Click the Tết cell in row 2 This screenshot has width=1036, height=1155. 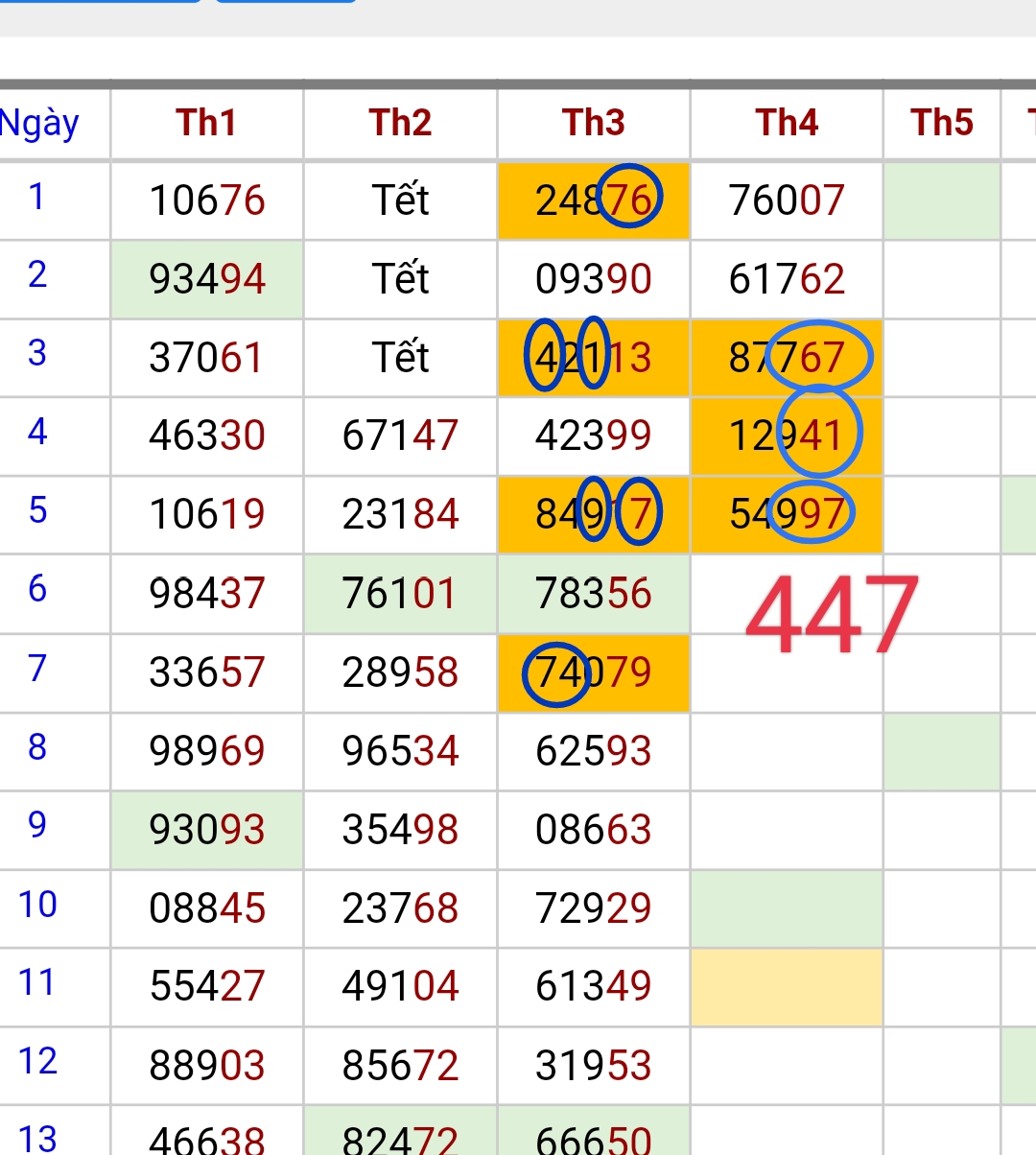tap(401, 279)
